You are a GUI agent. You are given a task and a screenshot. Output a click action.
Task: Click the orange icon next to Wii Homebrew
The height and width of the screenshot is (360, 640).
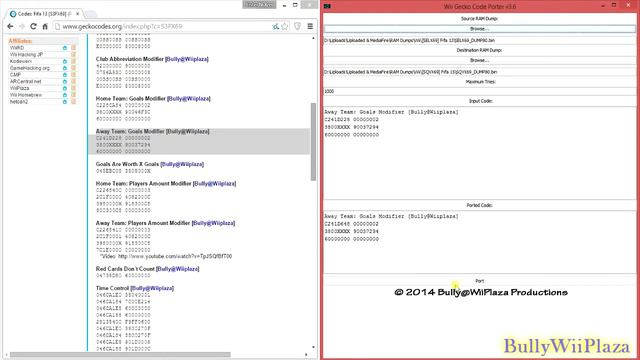tap(73, 95)
